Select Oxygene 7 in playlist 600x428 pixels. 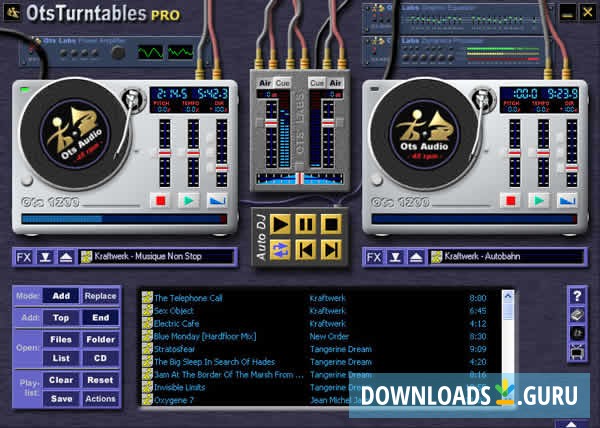(x=174, y=400)
